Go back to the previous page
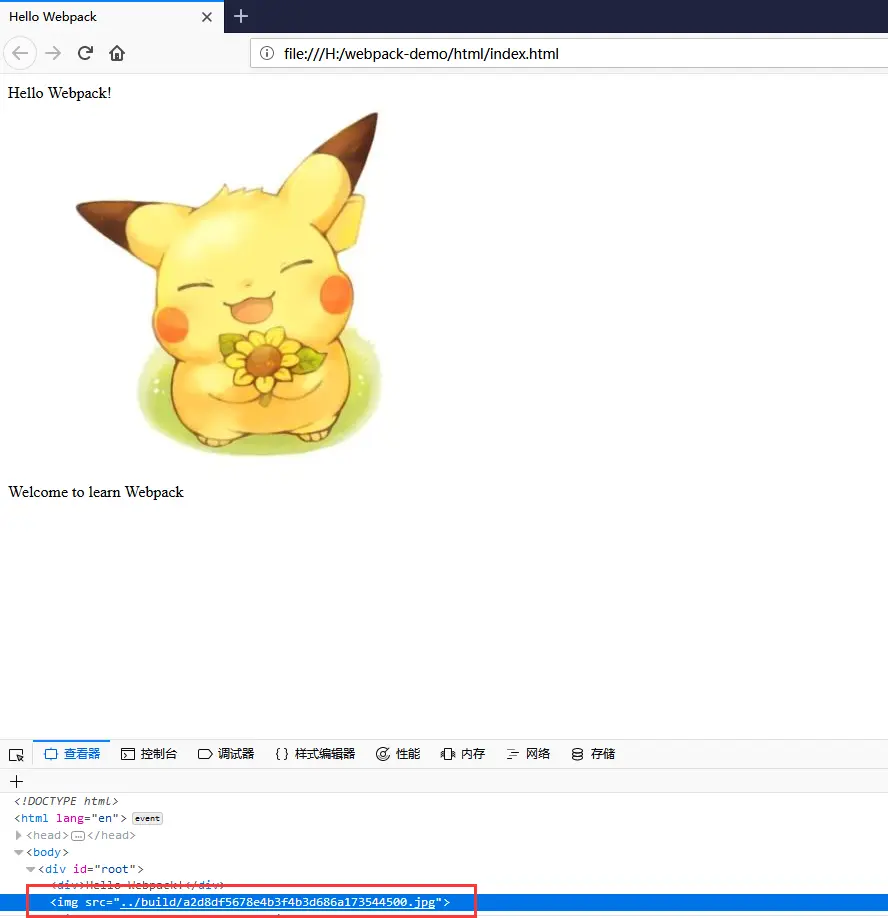The height and width of the screenshot is (918, 888). click(x=20, y=53)
